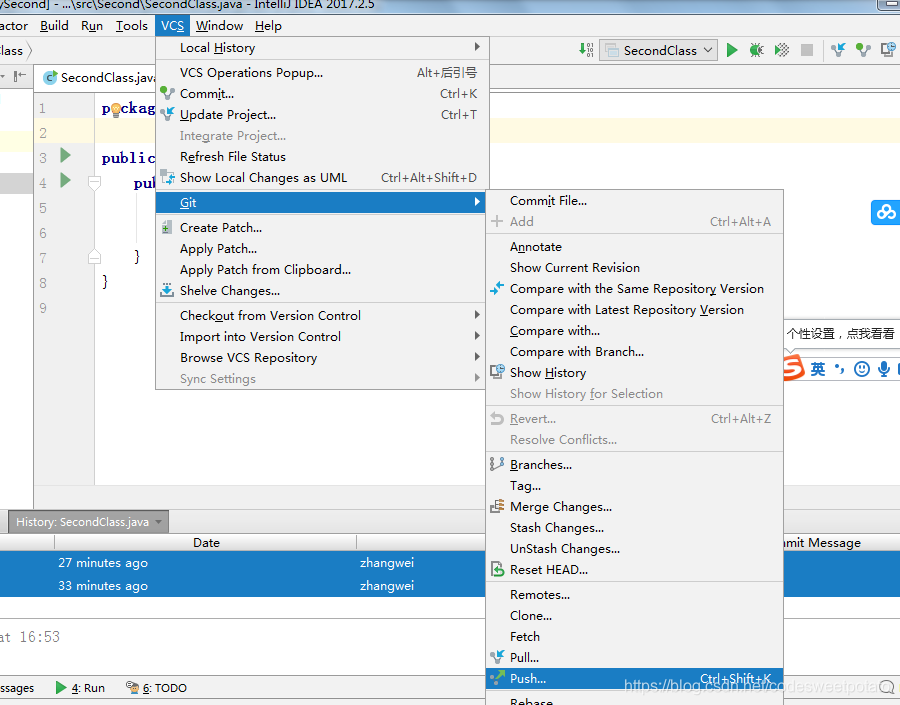Choose Commit... in VCS menu

pos(322,94)
